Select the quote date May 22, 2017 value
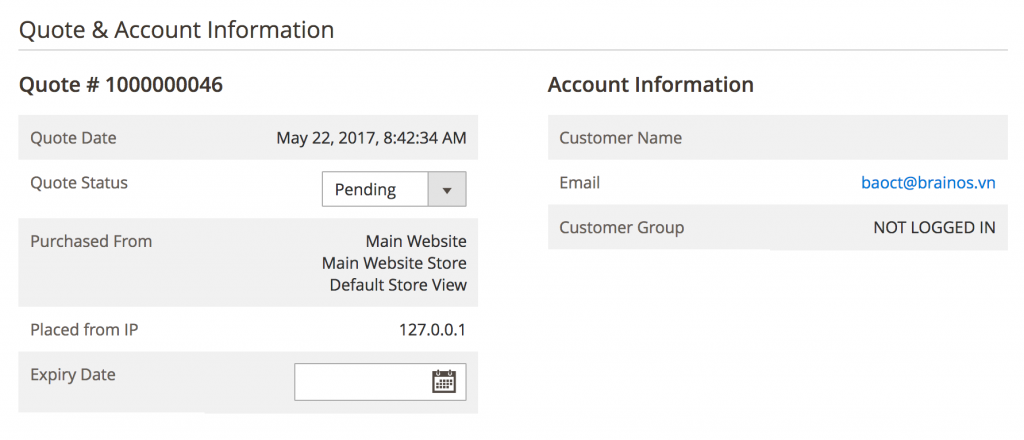The height and width of the screenshot is (440, 1024). coord(371,138)
